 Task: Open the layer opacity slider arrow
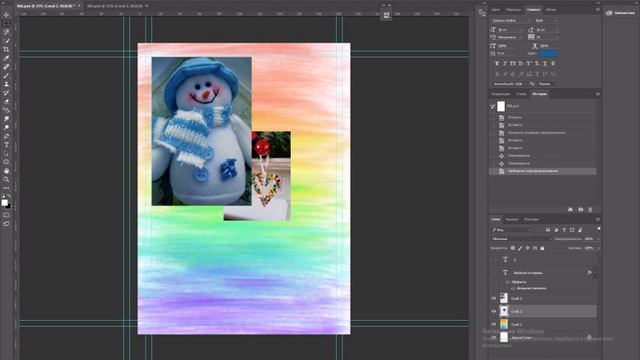(598, 239)
